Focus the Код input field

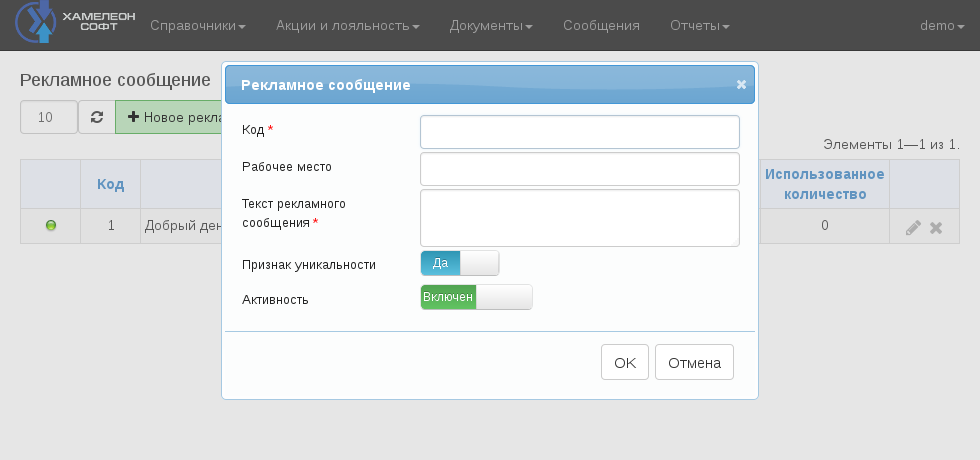(580, 132)
